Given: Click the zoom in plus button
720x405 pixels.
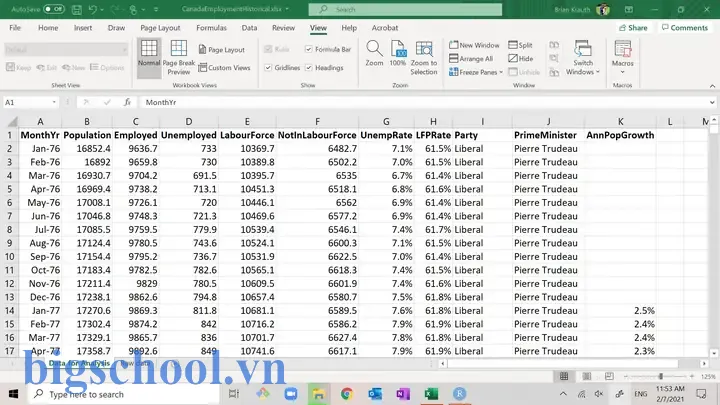Looking at the screenshot, I should pyautogui.click(x=692, y=377).
